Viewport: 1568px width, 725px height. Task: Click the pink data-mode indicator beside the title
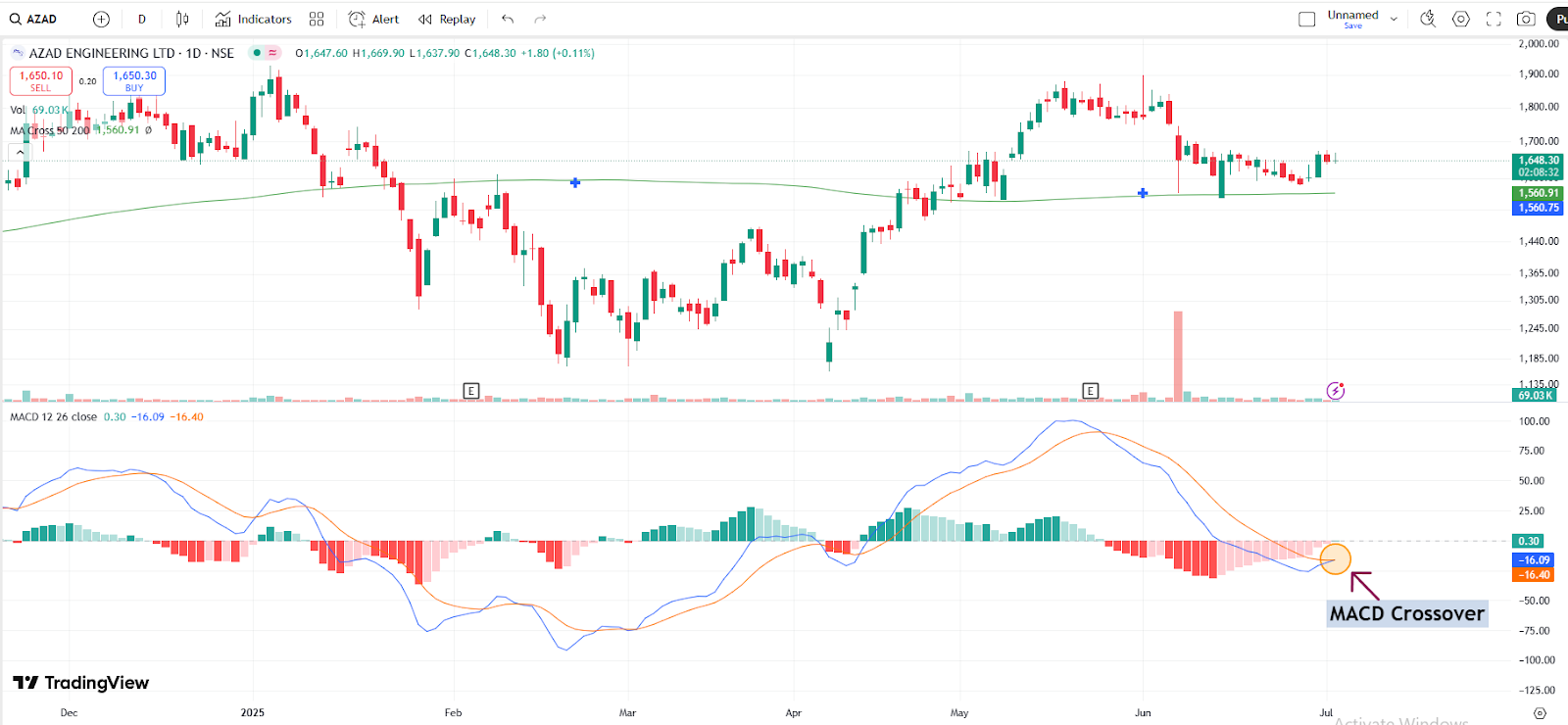click(272, 53)
